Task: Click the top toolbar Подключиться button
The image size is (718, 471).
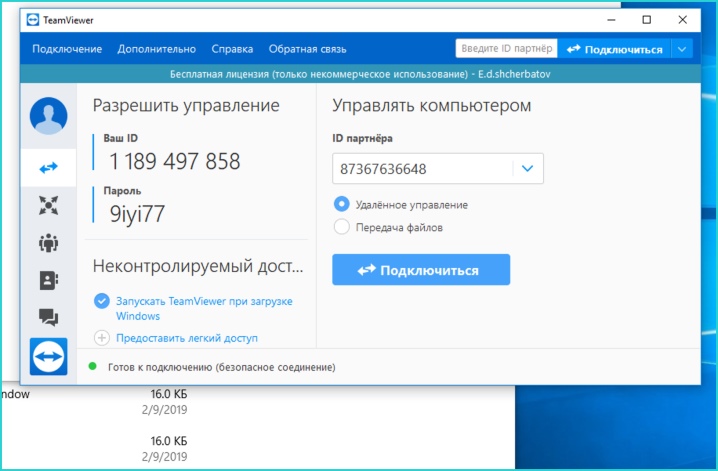Action: tap(615, 49)
